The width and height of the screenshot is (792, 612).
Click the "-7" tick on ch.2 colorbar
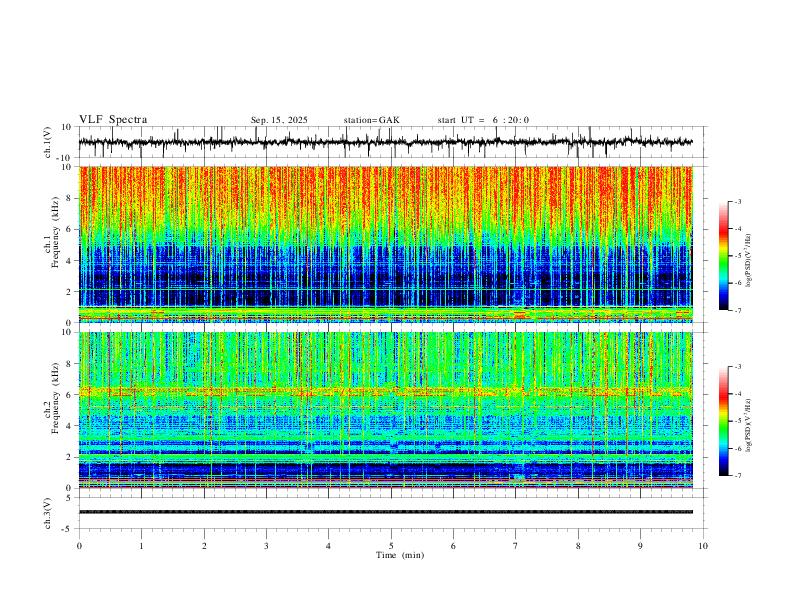(738, 476)
